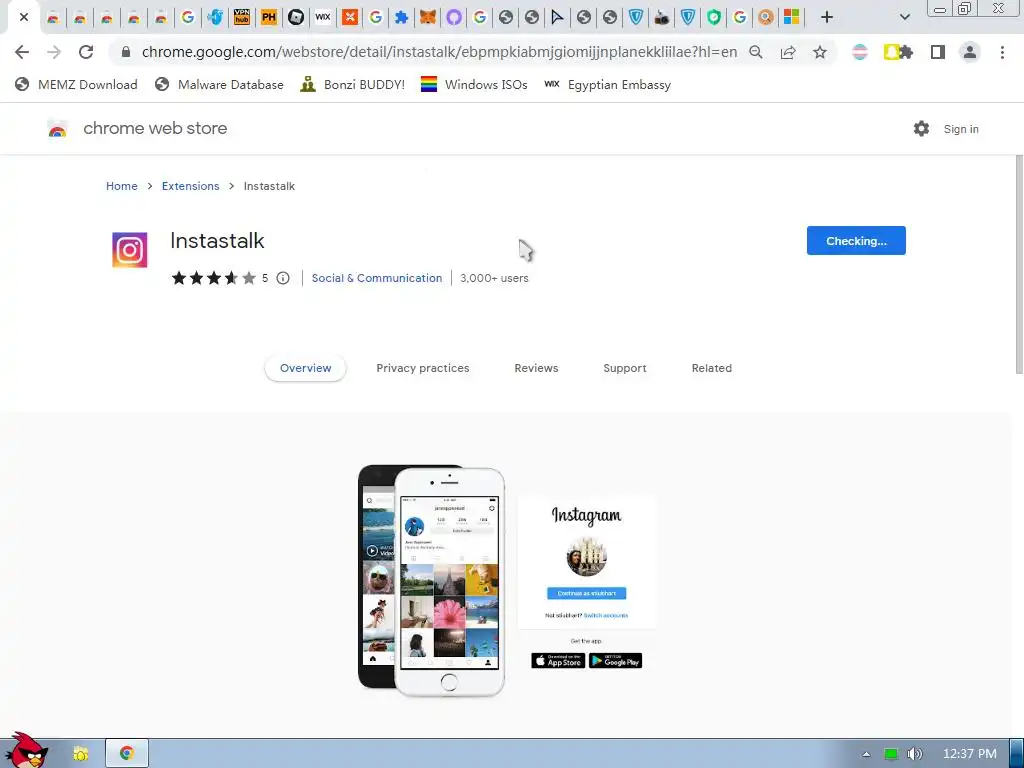Expand the tab search dropdown arrow
Viewport: 1024px width, 768px height.
904,18
